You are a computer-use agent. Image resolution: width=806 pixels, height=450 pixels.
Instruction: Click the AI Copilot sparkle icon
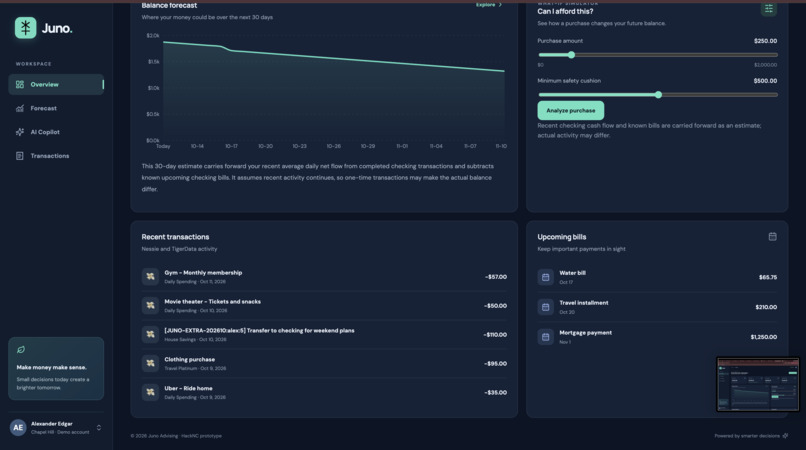20,132
